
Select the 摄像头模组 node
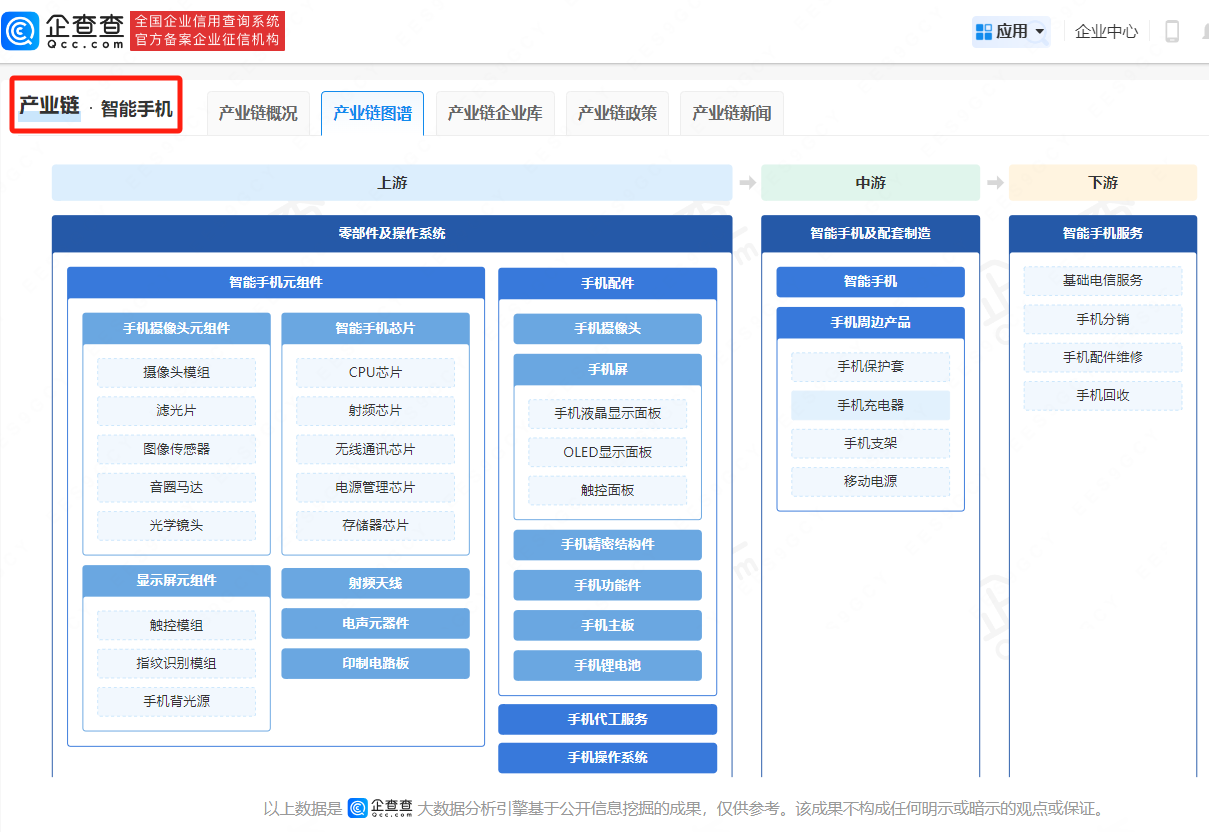176,373
